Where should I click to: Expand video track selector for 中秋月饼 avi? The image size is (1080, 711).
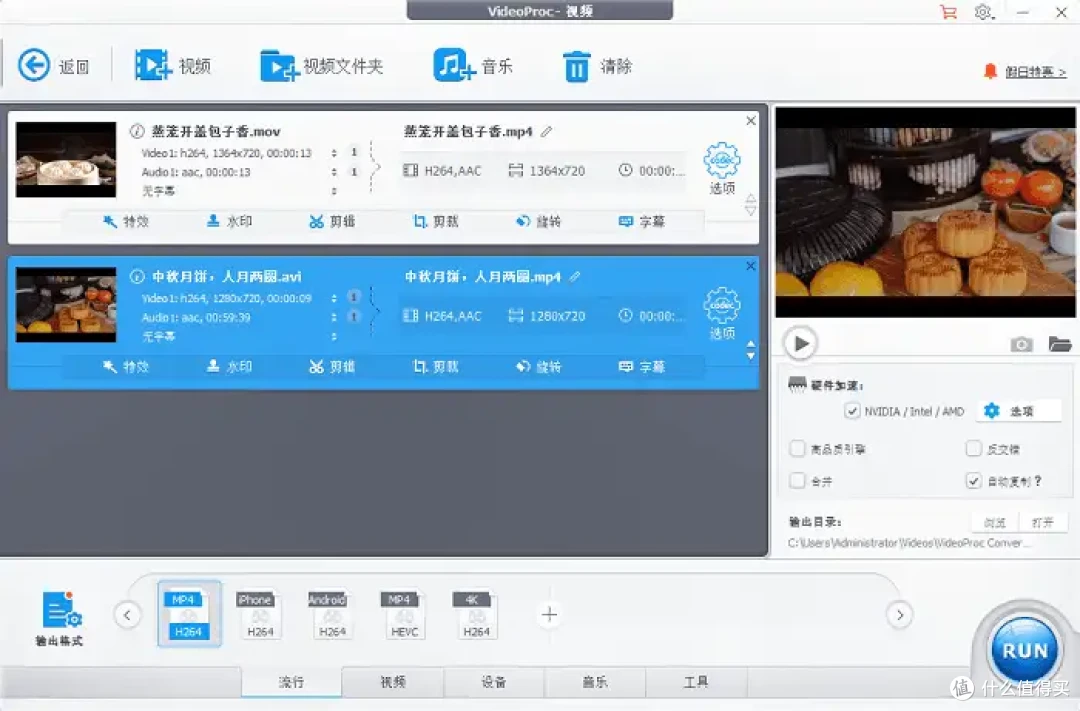334,298
